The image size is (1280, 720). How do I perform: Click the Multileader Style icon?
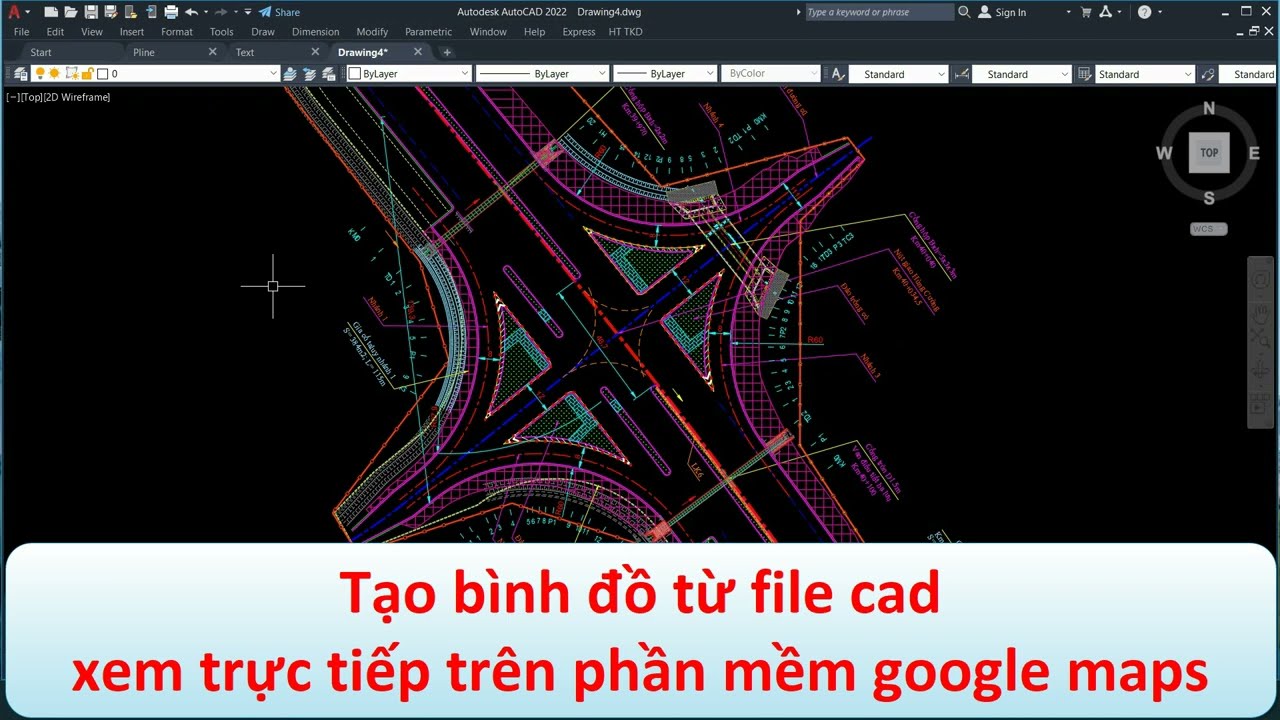(x=1208, y=74)
